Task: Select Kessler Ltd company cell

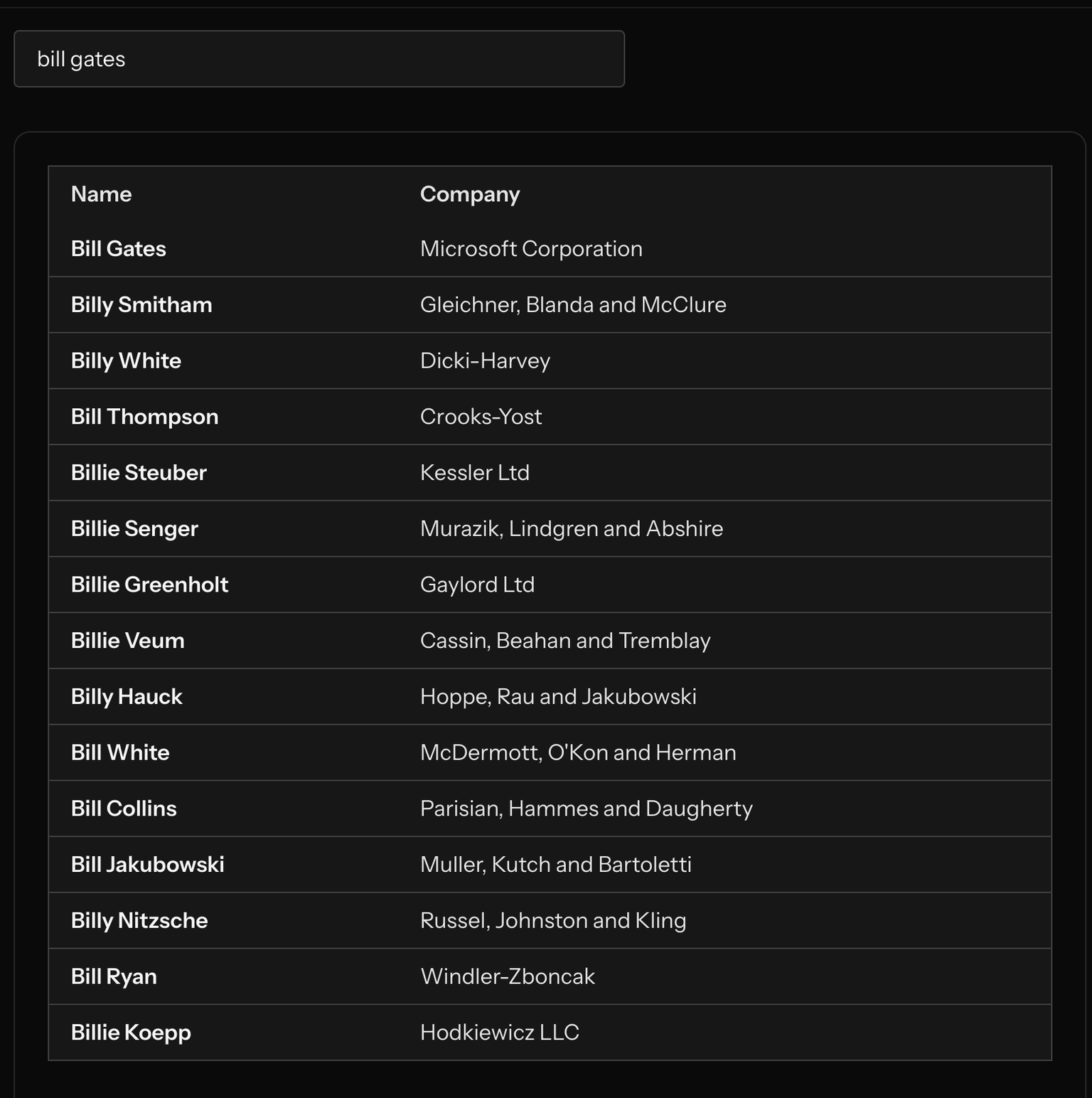Action: click(475, 472)
